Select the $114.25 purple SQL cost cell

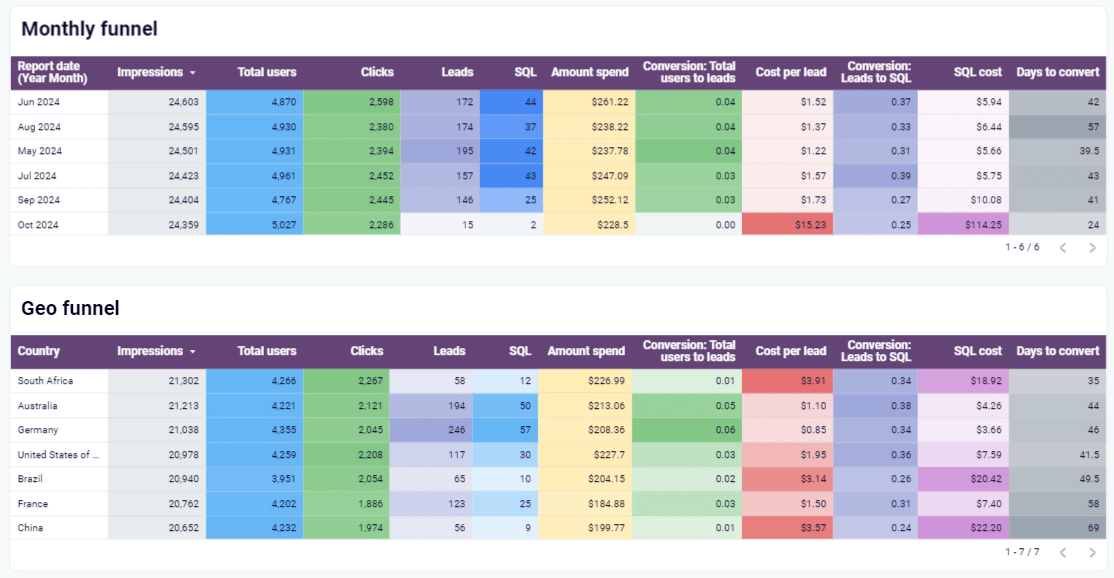[x=963, y=224]
